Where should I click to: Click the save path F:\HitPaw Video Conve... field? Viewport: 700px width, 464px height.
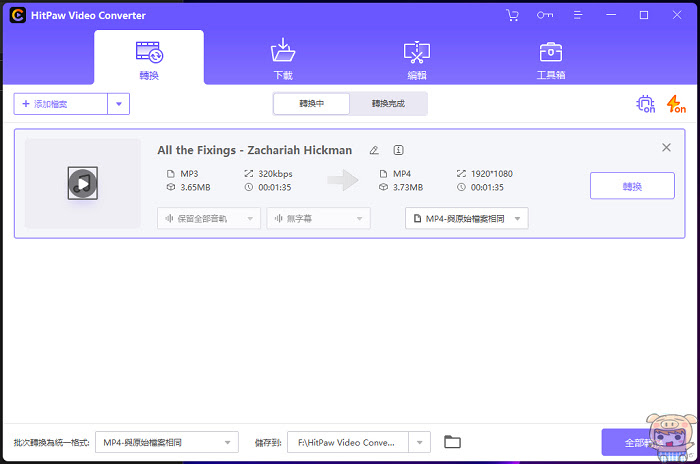pyautogui.click(x=348, y=443)
